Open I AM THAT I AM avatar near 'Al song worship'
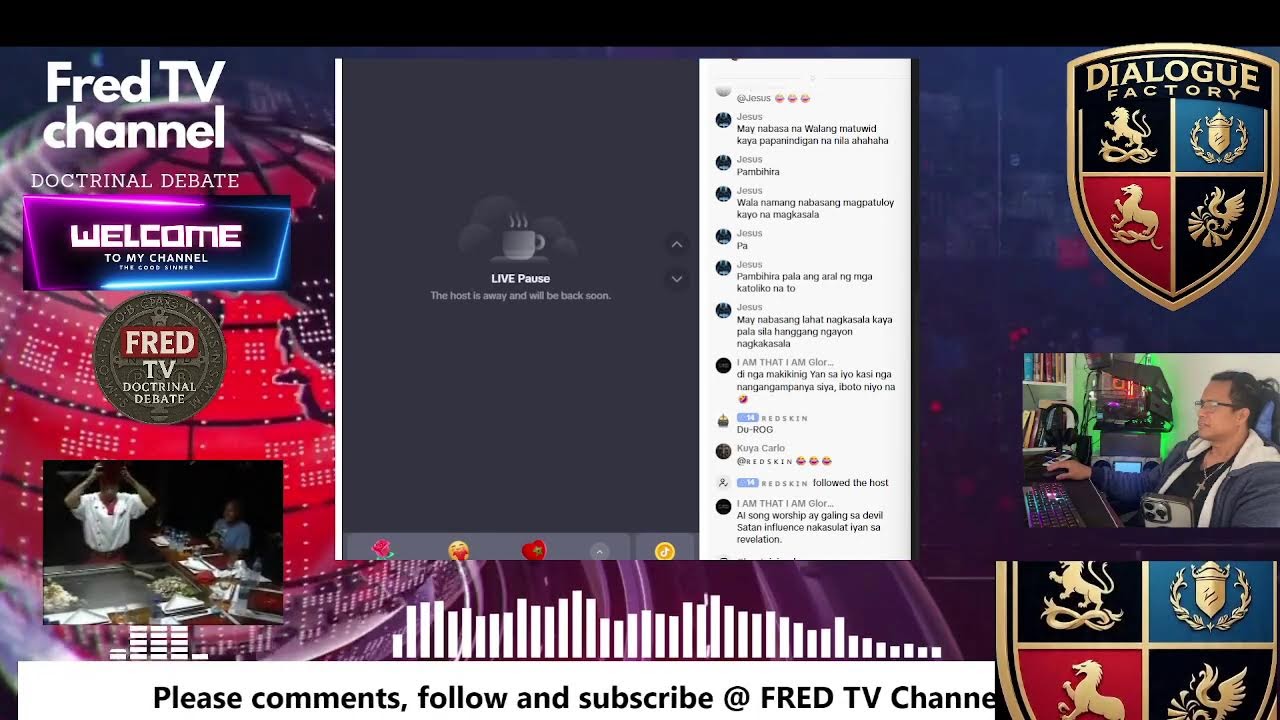The width and height of the screenshot is (1280, 720). pos(723,507)
